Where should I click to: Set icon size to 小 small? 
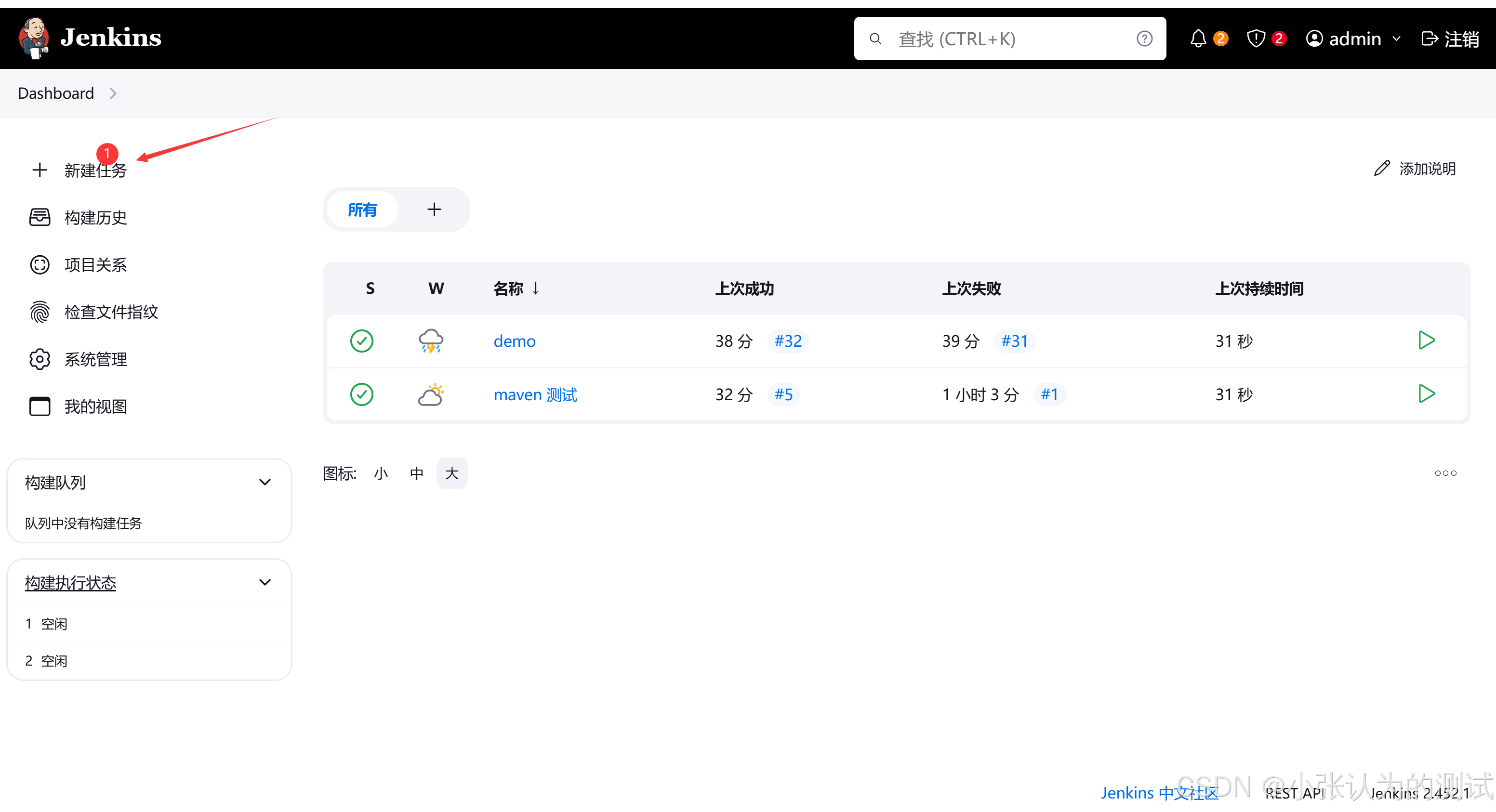click(x=381, y=473)
